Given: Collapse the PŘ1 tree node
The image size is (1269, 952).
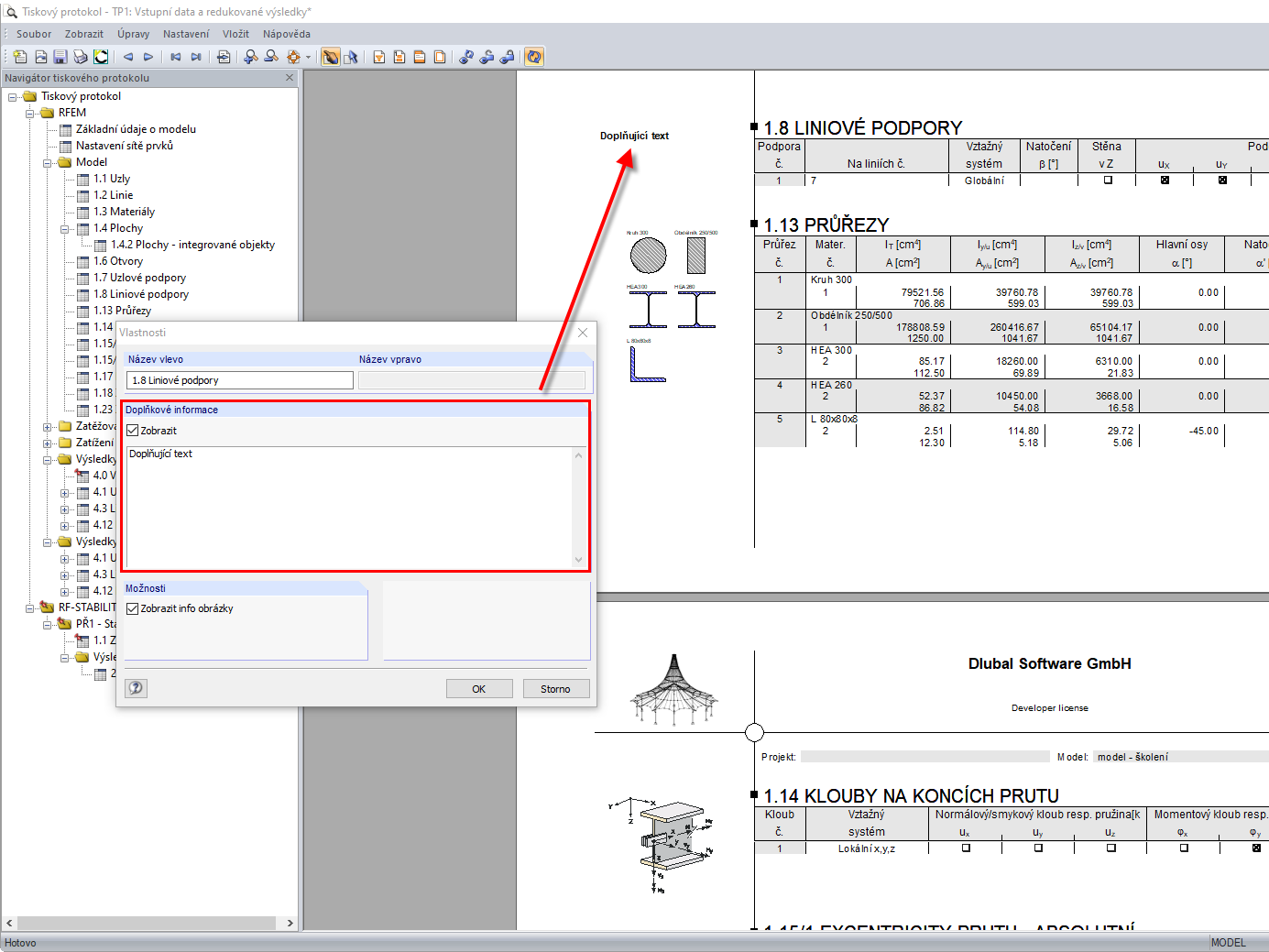Looking at the screenshot, I should pos(48,624).
